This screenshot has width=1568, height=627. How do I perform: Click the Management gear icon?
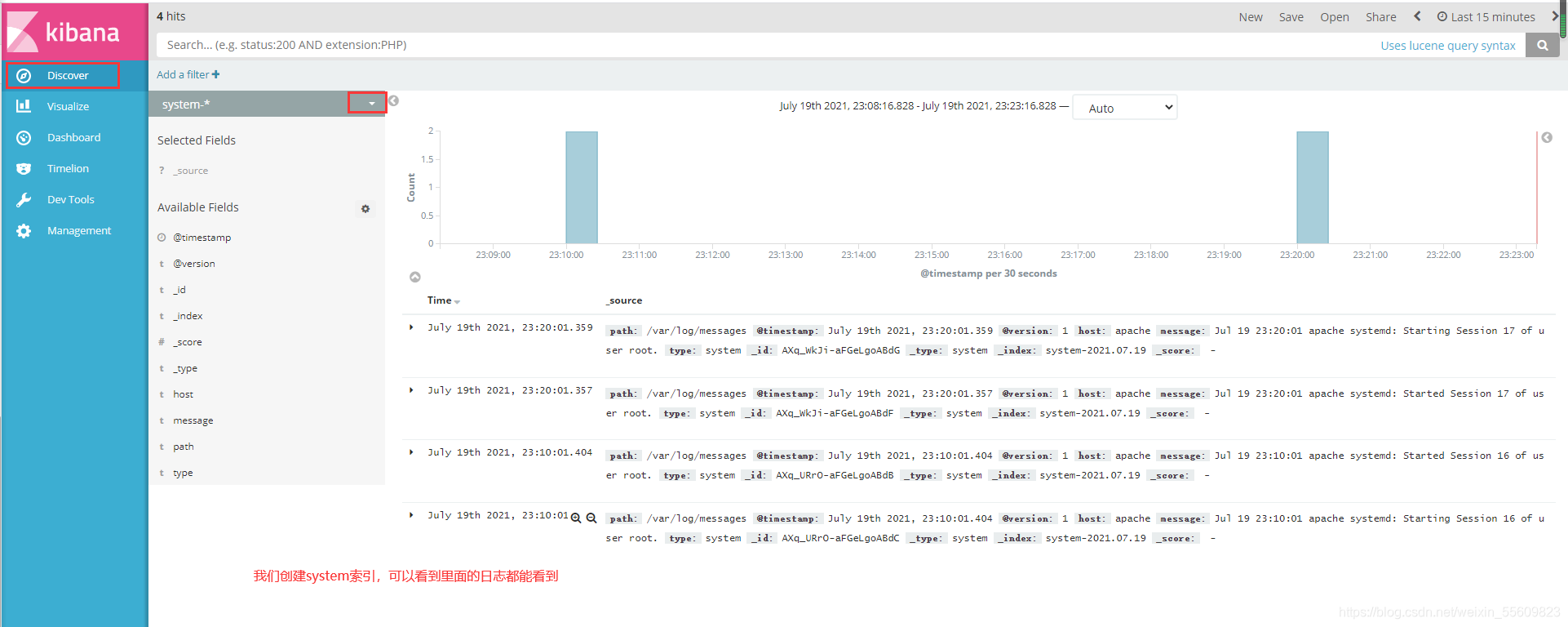(24, 231)
